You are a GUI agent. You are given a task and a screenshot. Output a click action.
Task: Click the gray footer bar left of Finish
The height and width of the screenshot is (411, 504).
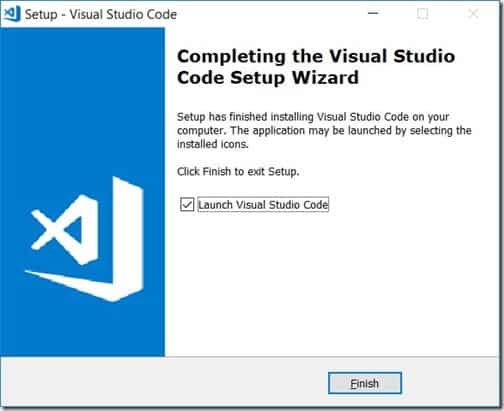pyautogui.click(x=164, y=383)
